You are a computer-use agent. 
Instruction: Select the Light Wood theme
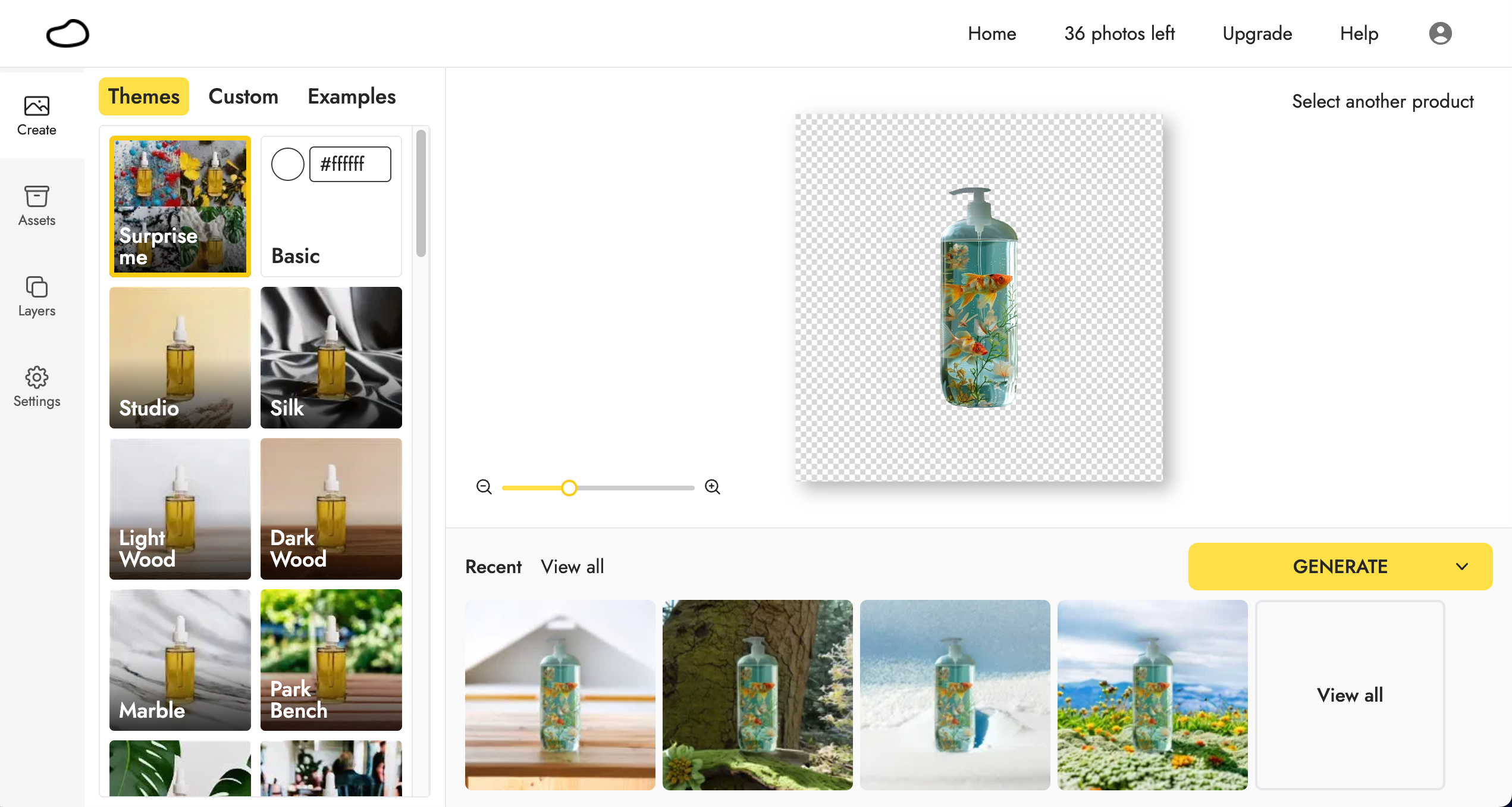[x=180, y=509]
